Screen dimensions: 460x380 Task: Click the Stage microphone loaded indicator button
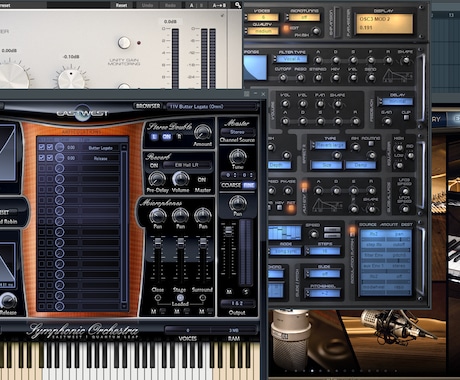pyautogui.click(x=180, y=297)
